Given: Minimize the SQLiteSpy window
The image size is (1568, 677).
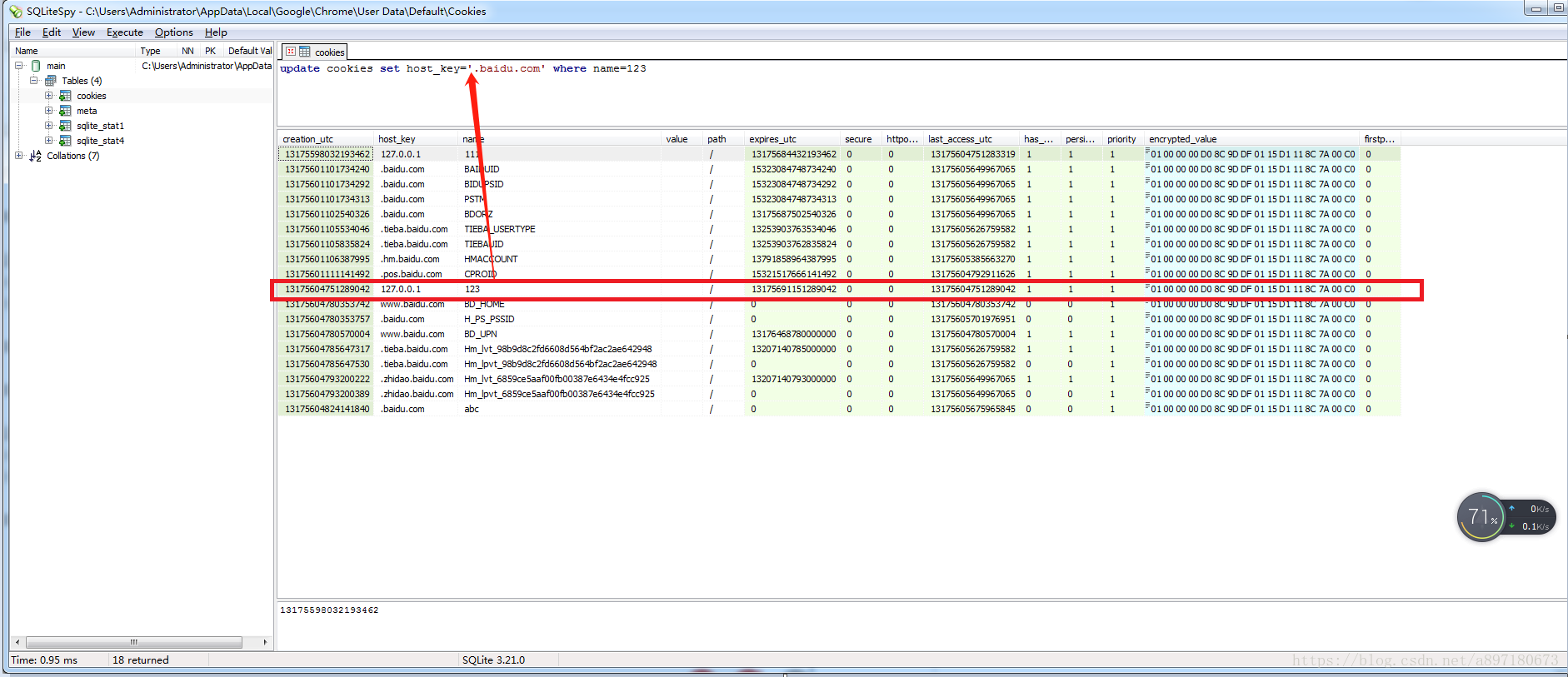Looking at the screenshot, I should 1536,8.
